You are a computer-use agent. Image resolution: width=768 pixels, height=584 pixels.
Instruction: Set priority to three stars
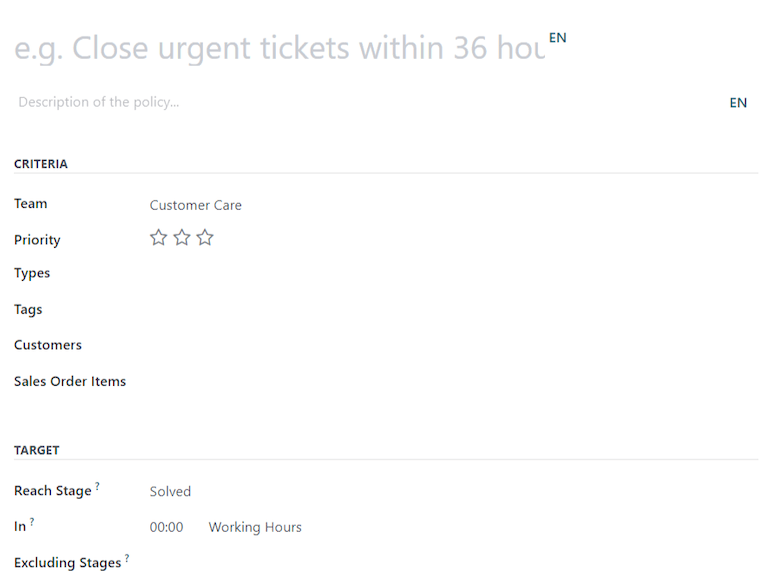click(205, 238)
